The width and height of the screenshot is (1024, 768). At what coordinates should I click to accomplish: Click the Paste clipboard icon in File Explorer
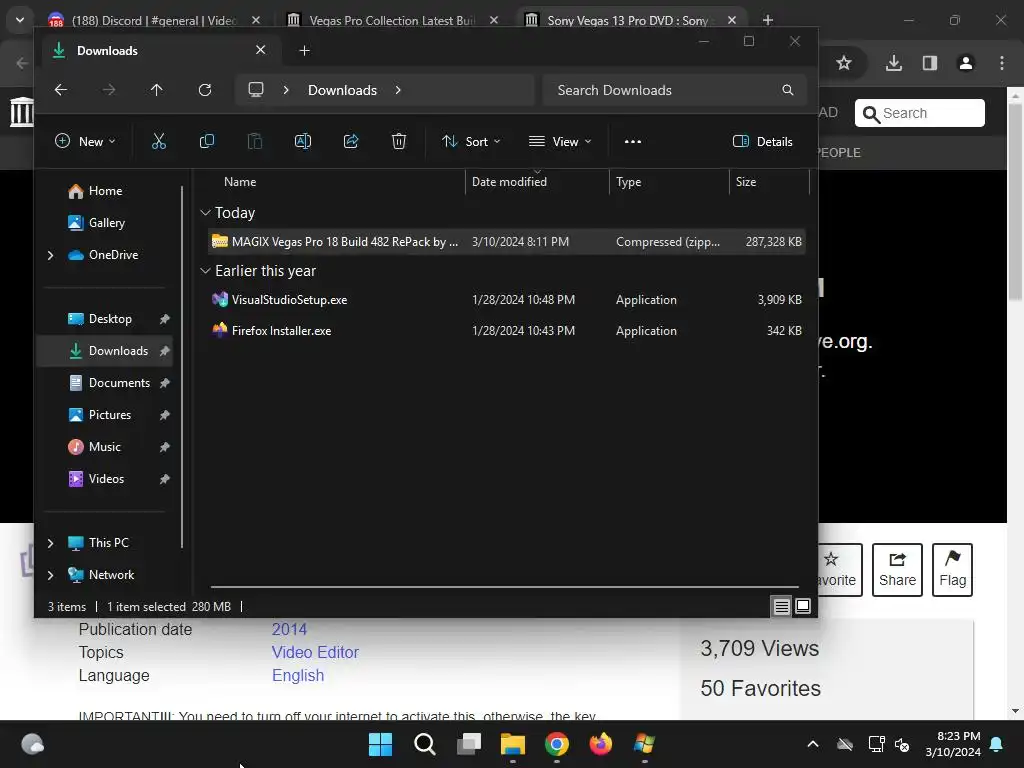(255, 141)
